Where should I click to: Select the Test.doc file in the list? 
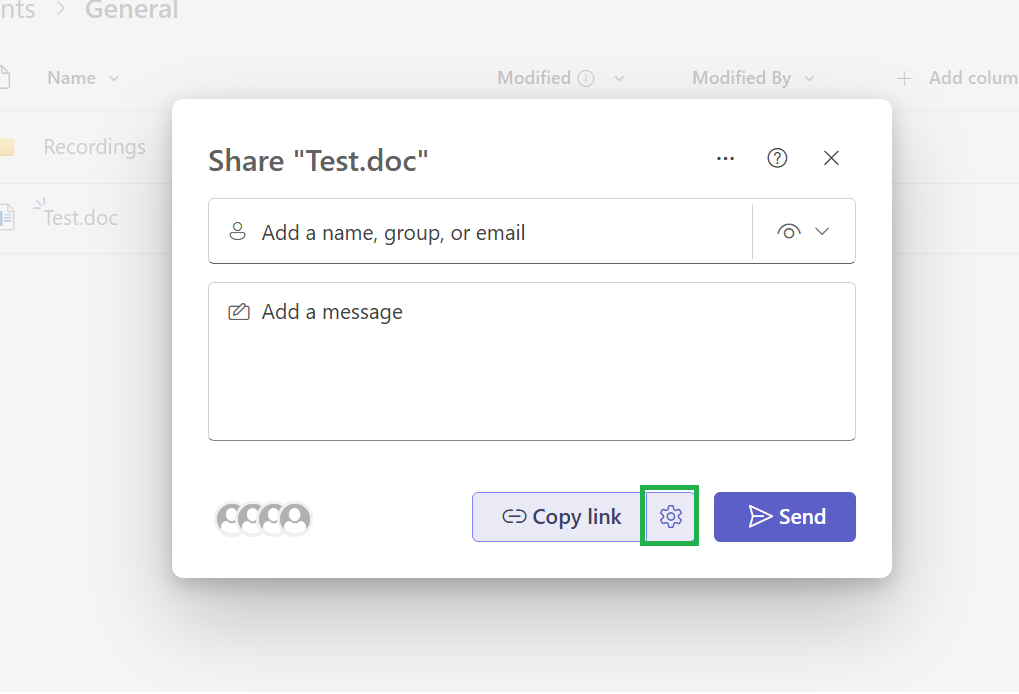click(x=81, y=218)
